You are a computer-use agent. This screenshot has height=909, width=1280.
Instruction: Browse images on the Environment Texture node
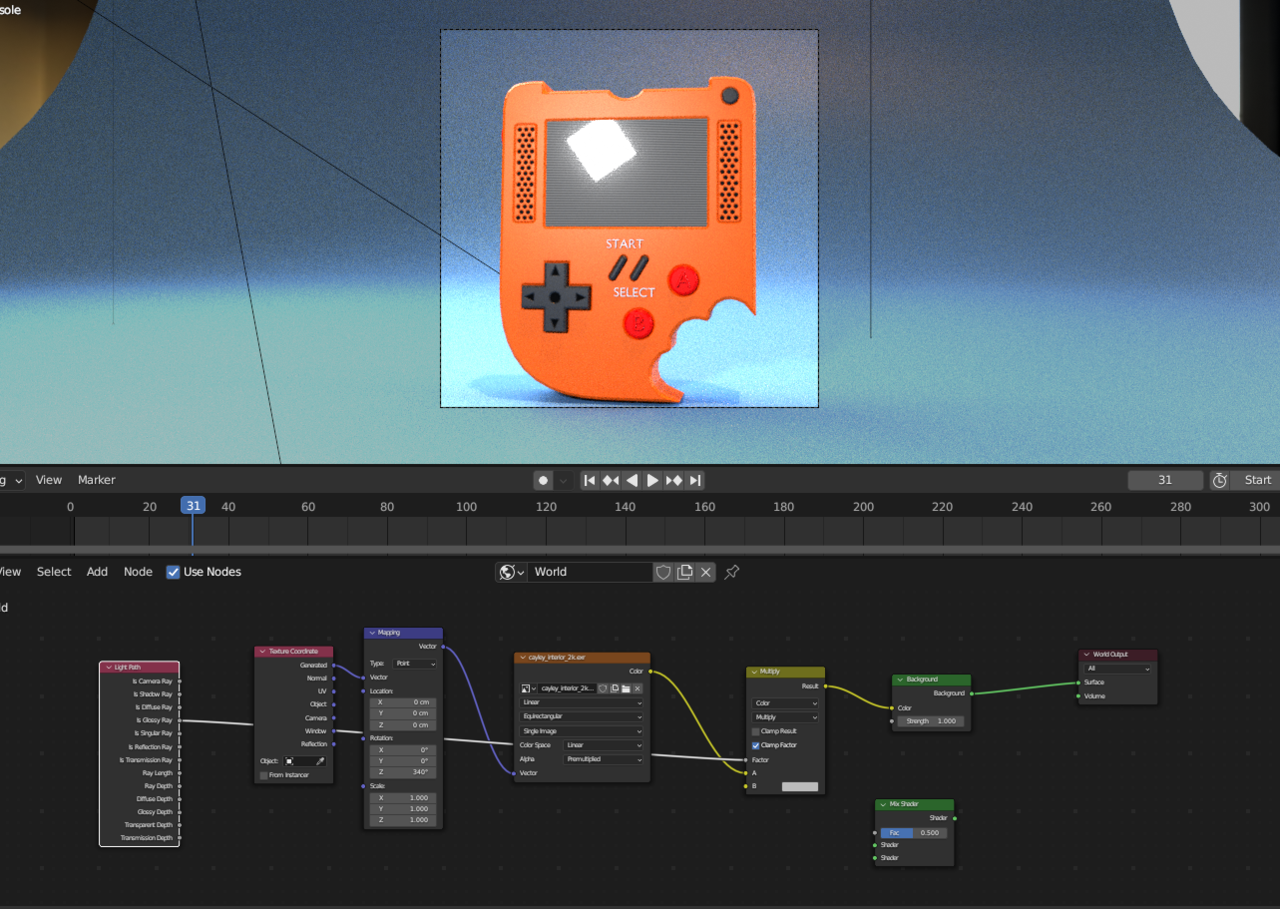(526, 689)
